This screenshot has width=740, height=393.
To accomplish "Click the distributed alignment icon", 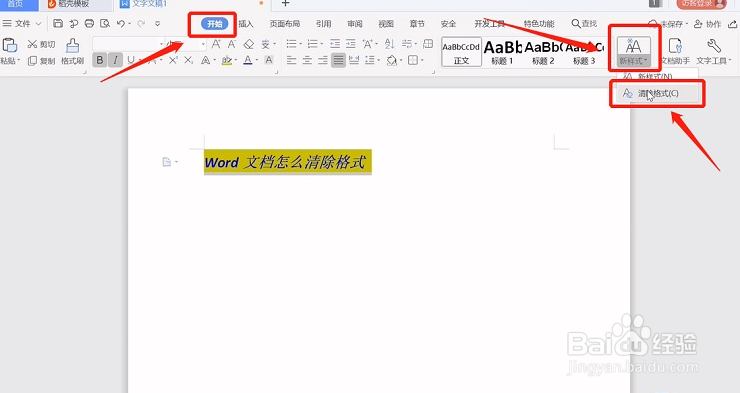I will (353, 60).
